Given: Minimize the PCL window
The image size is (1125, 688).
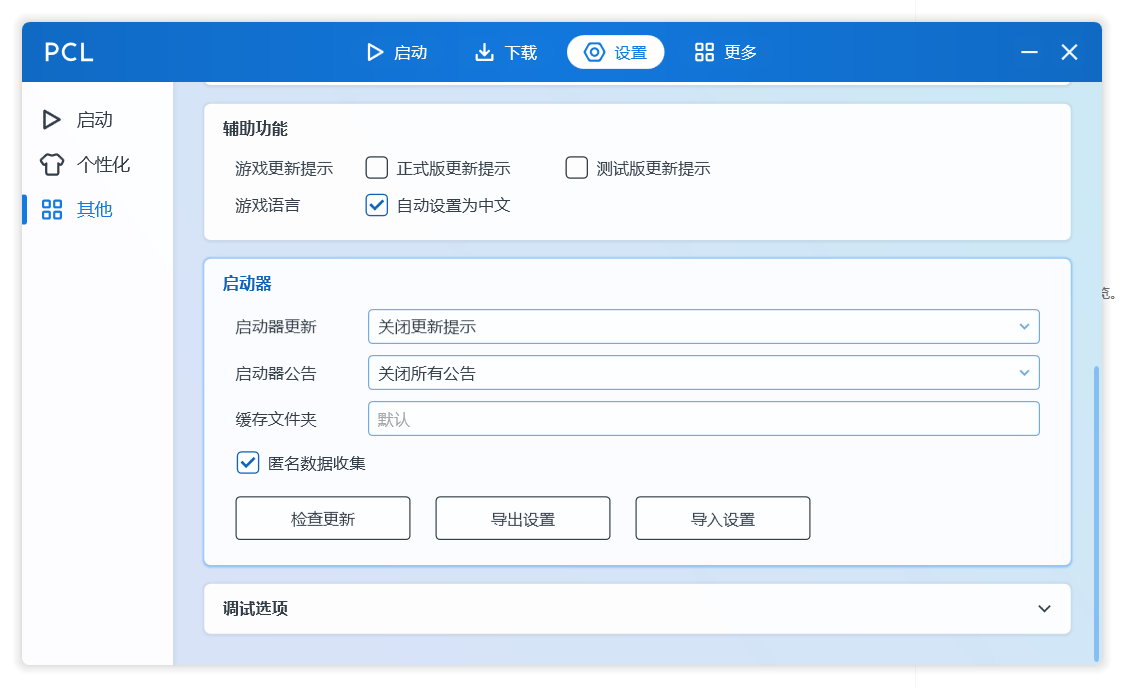Looking at the screenshot, I should coord(1030,52).
